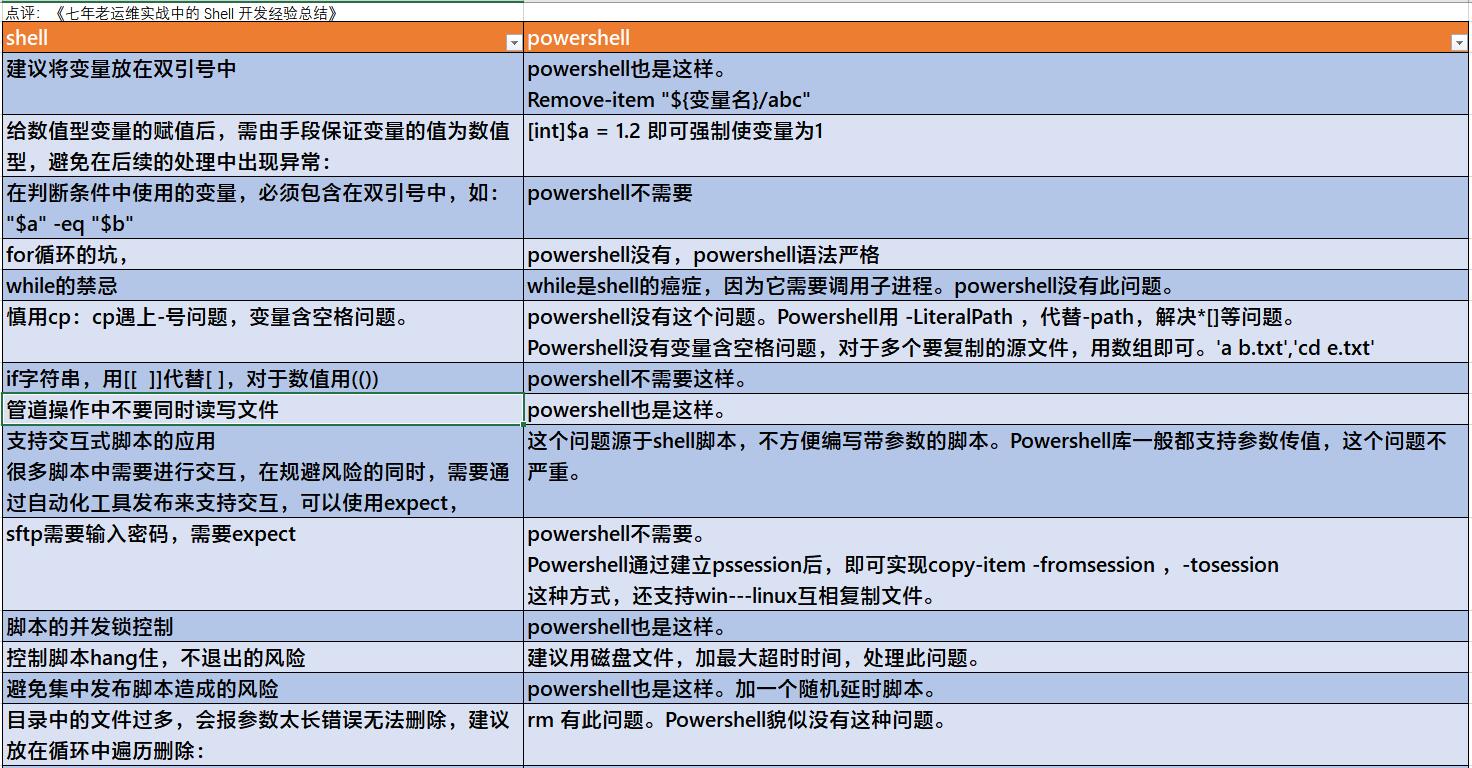1472x768 pixels.
Task: Select cell 'if字符串，用[[ ]]代替[ ]'
Action: pyautogui.click(x=263, y=379)
